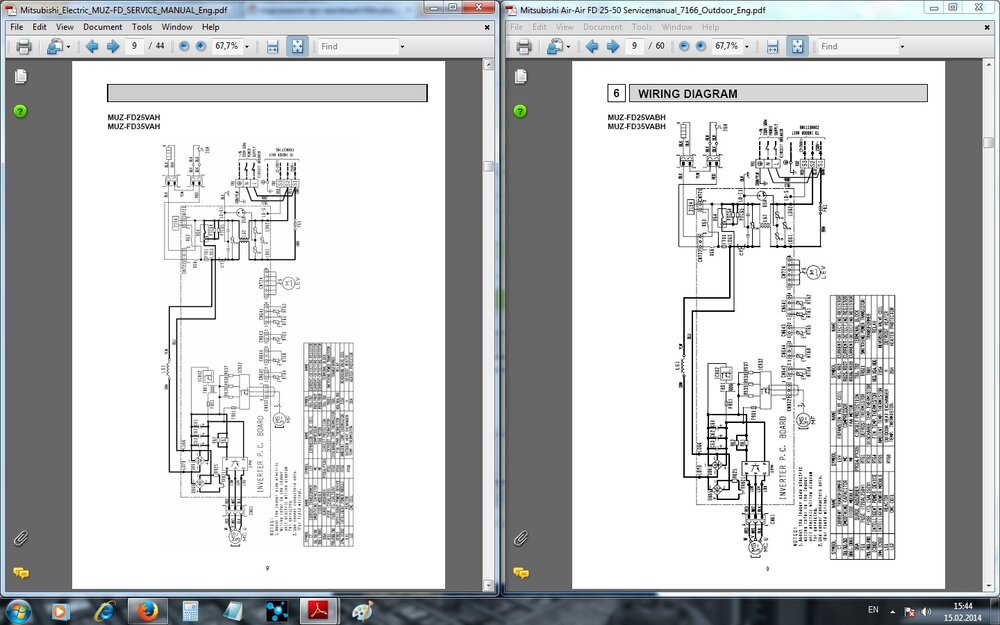
Task: Click the Print icon in the MUZ-FD_SERVICE_MANUAL window
Action: pyautogui.click(x=22, y=46)
